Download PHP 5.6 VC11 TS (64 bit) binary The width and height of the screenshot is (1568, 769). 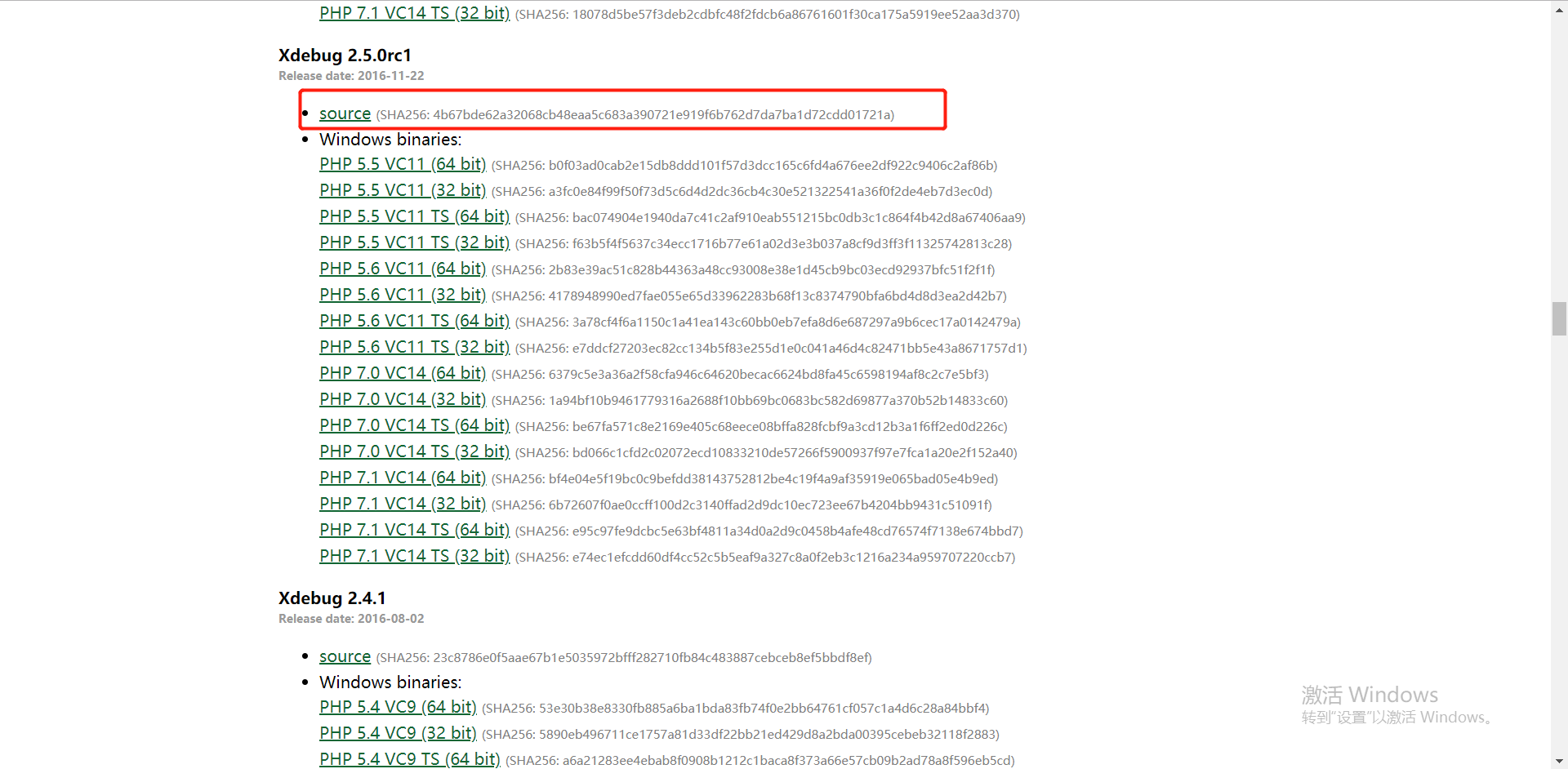414,321
